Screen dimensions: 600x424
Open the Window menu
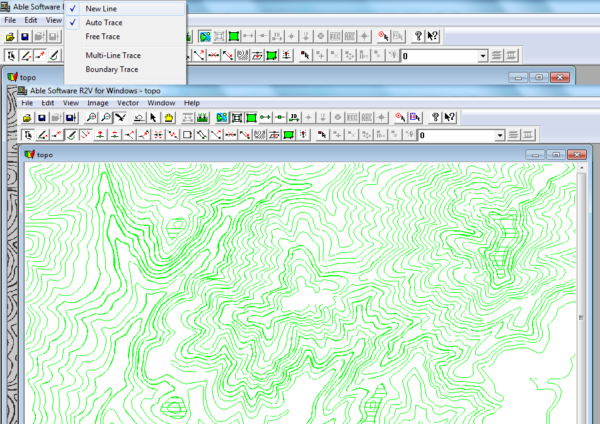[161, 103]
